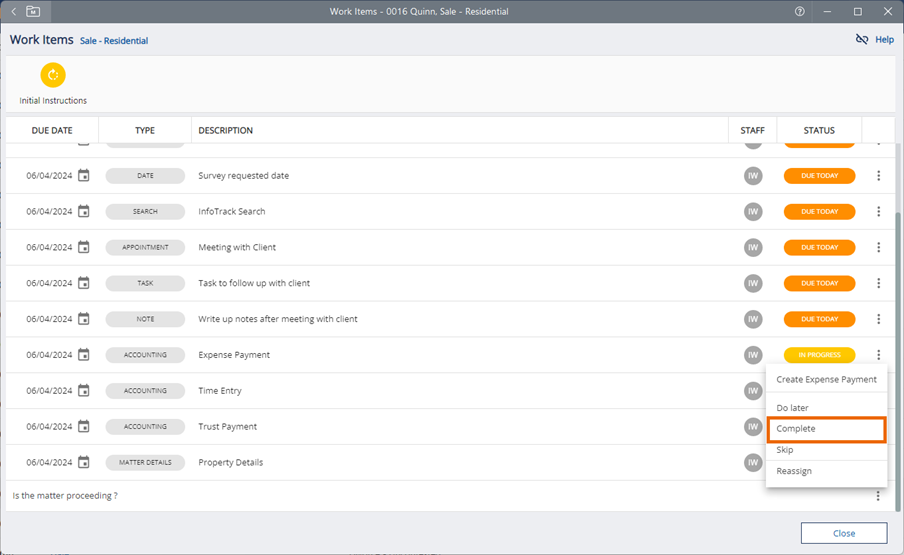Image resolution: width=904 pixels, height=555 pixels.
Task: Open the Help link
Action: [884, 40]
